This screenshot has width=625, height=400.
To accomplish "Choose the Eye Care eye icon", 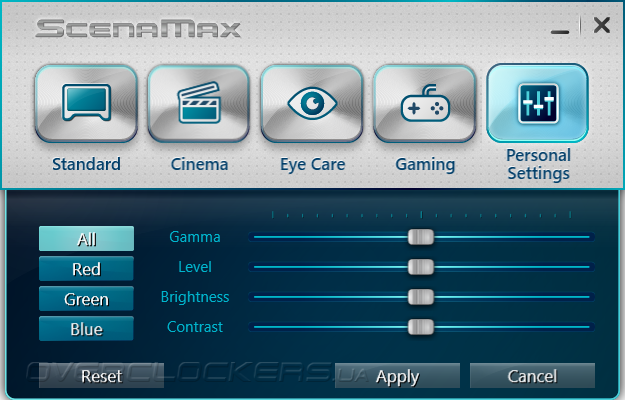I will click(312, 104).
